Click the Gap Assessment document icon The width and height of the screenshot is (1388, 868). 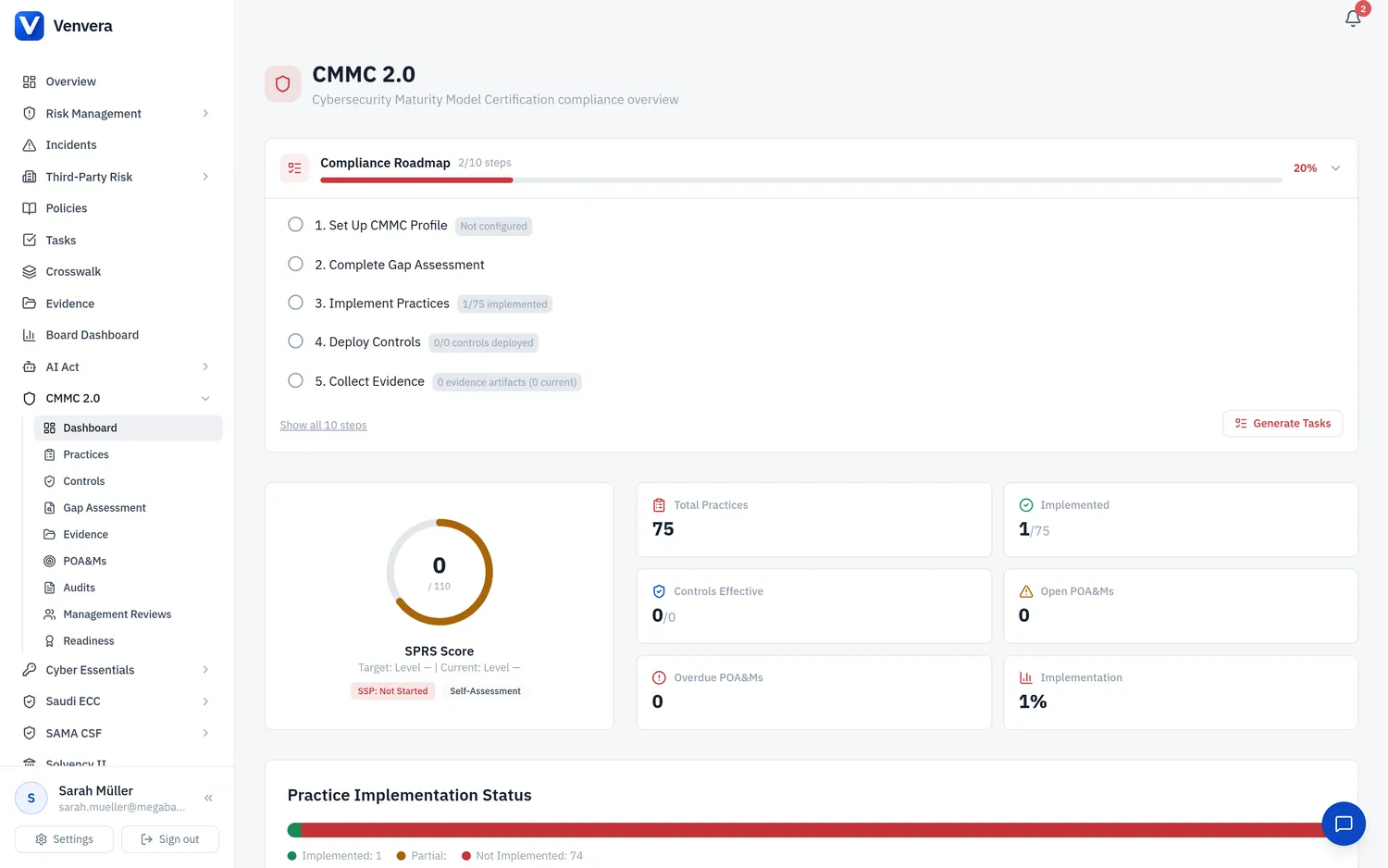click(x=50, y=508)
